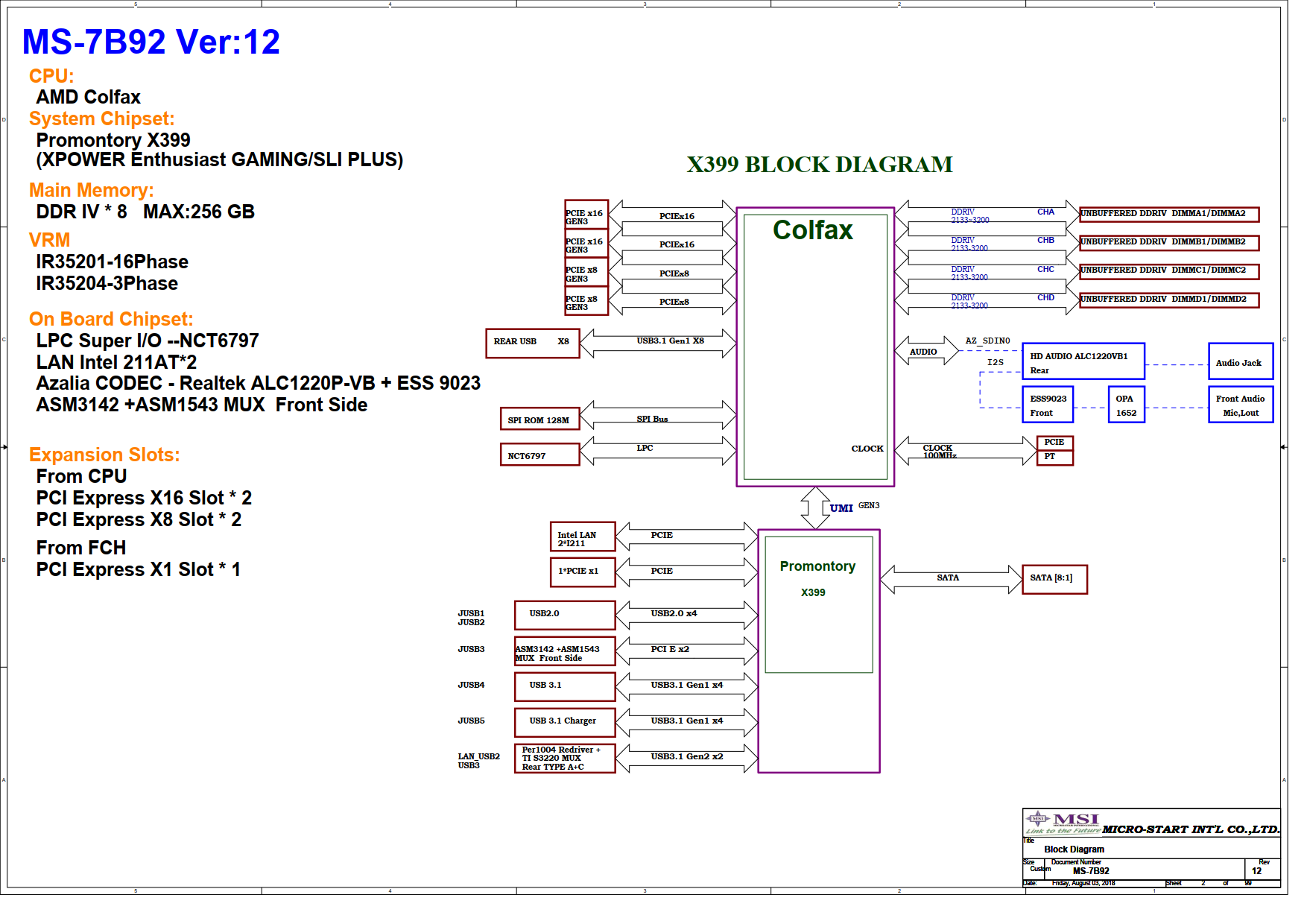
Task: Select the USB 3.1 Charger box
Action: tap(565, 722)
